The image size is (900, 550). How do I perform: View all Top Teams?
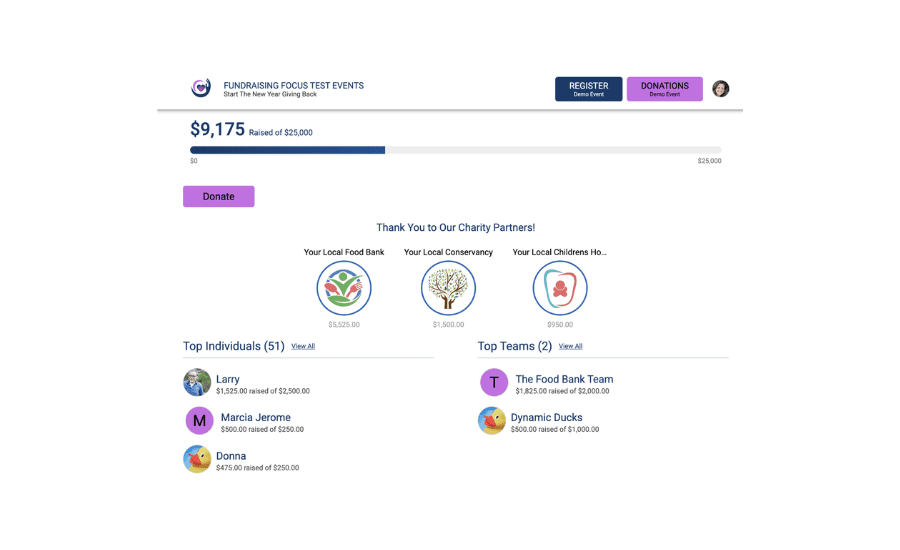(x=570, y=346)
